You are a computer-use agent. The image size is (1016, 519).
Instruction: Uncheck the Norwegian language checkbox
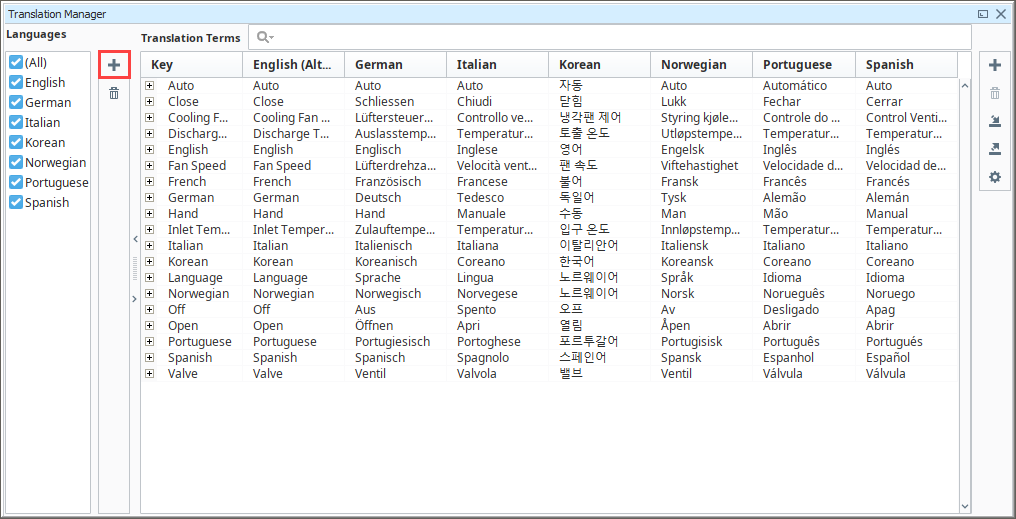pyautogui.click(x=16, y=163)
